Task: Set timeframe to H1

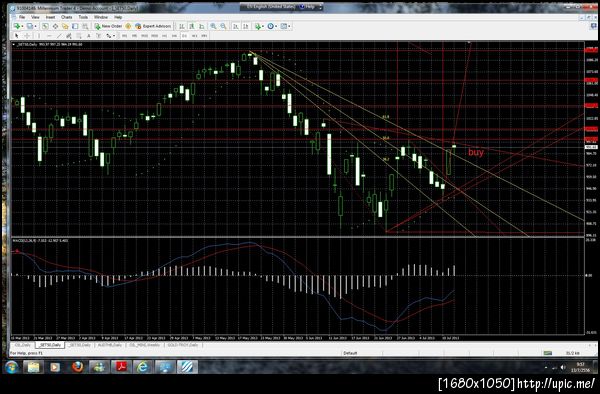Action: click(x=164, y=36)
